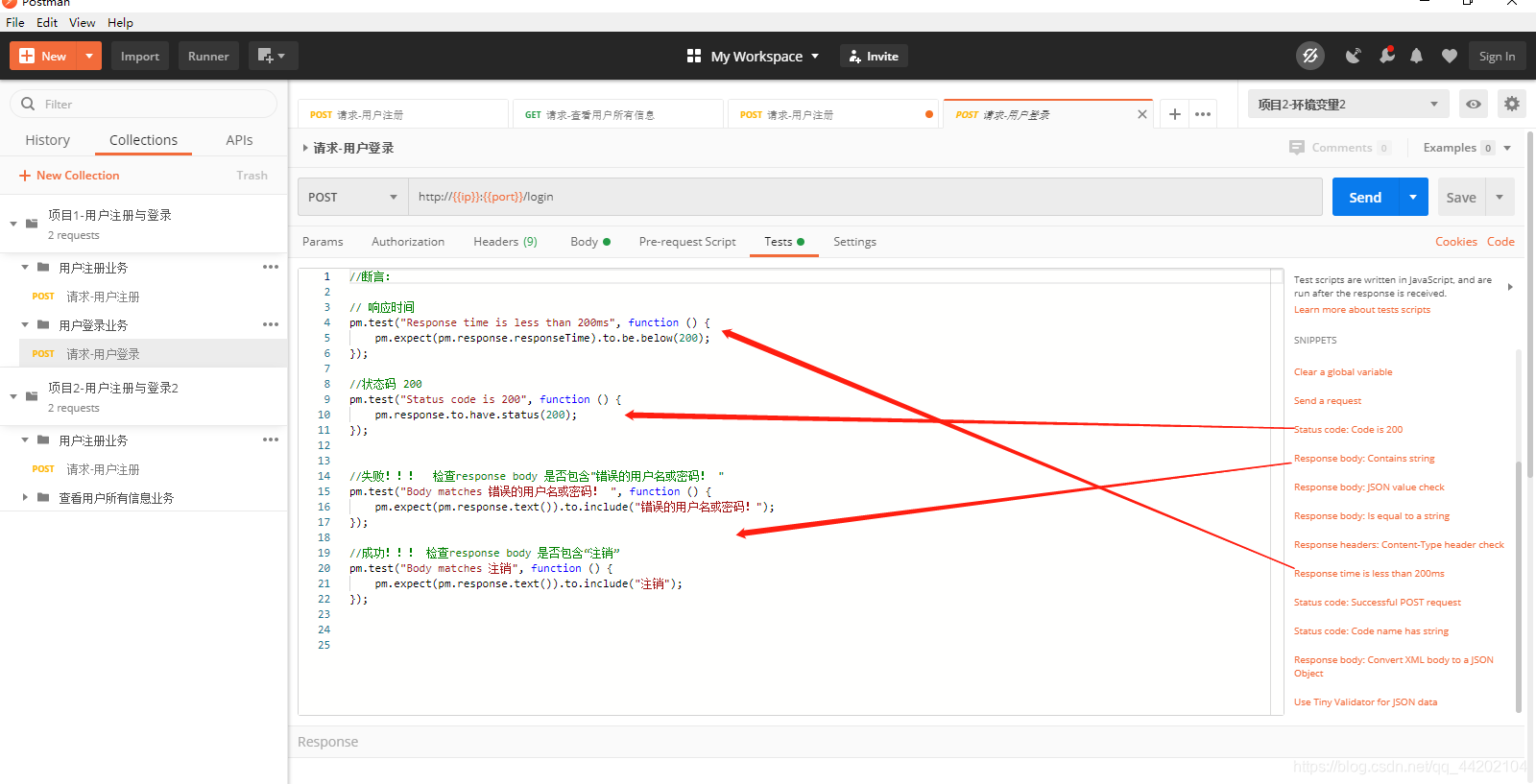Open the New button dropdown arrow
The width and height of the screenshot is (1536, 784).
89,56
